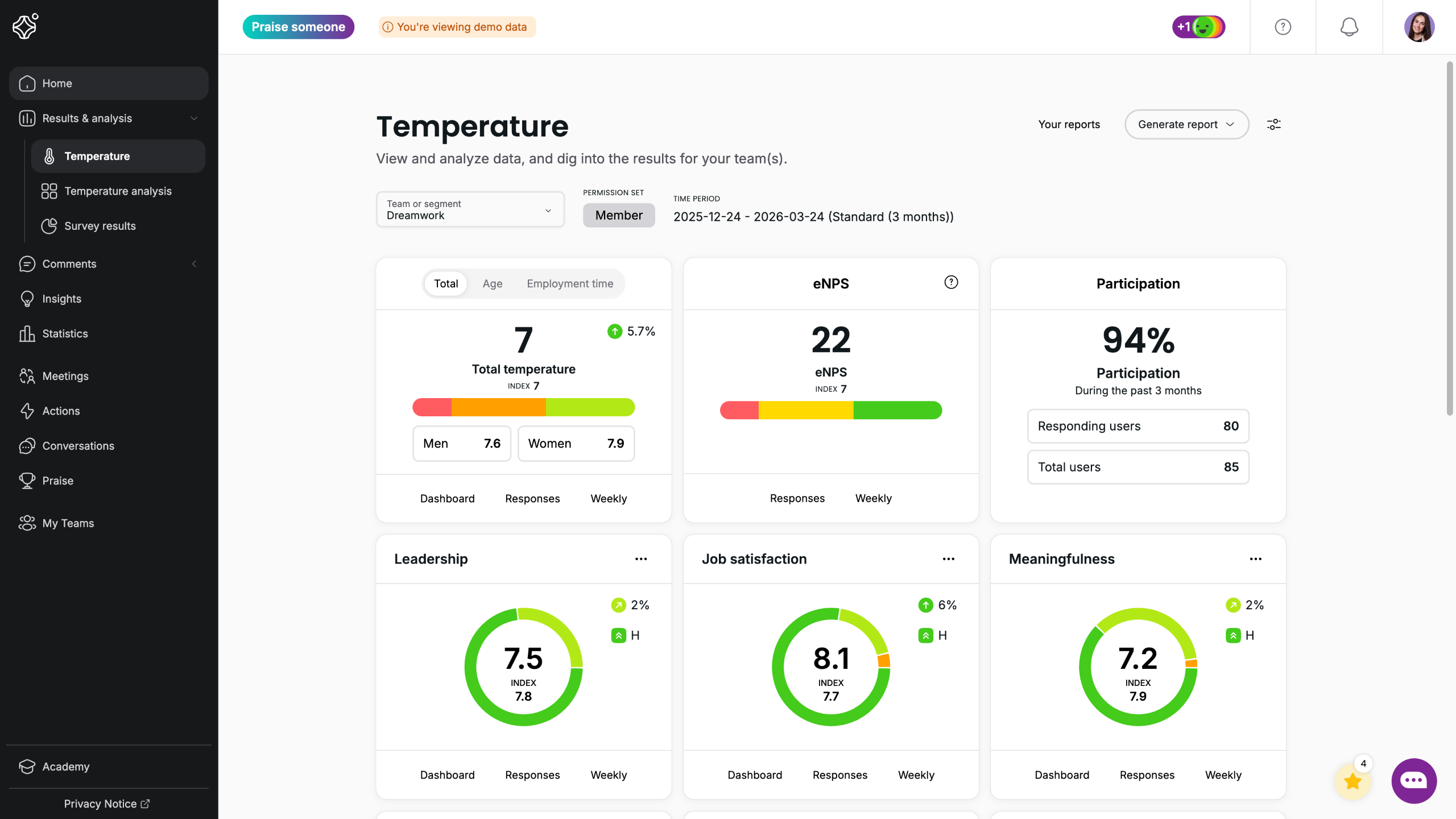Click the help question mark icon in top bar
The width and height of the screenshot is (1456, 819).
tap(1283, 27)
